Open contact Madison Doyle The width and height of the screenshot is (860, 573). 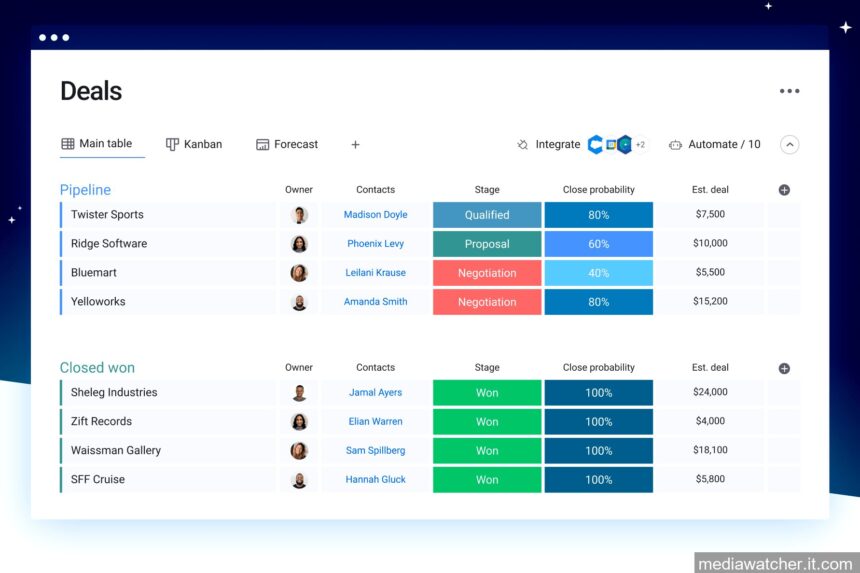[376, 214]
